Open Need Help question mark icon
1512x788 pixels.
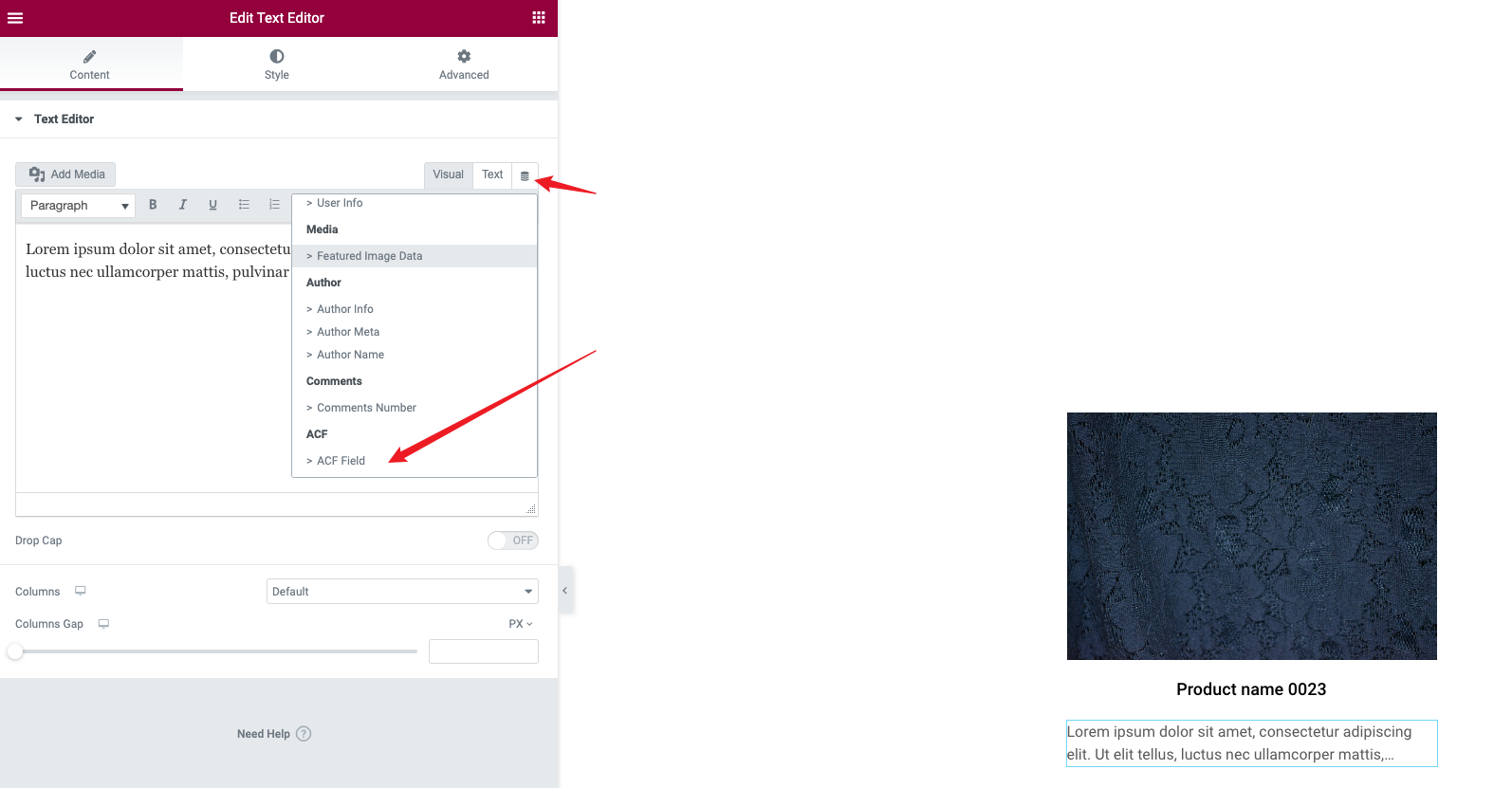click(304, 734)
